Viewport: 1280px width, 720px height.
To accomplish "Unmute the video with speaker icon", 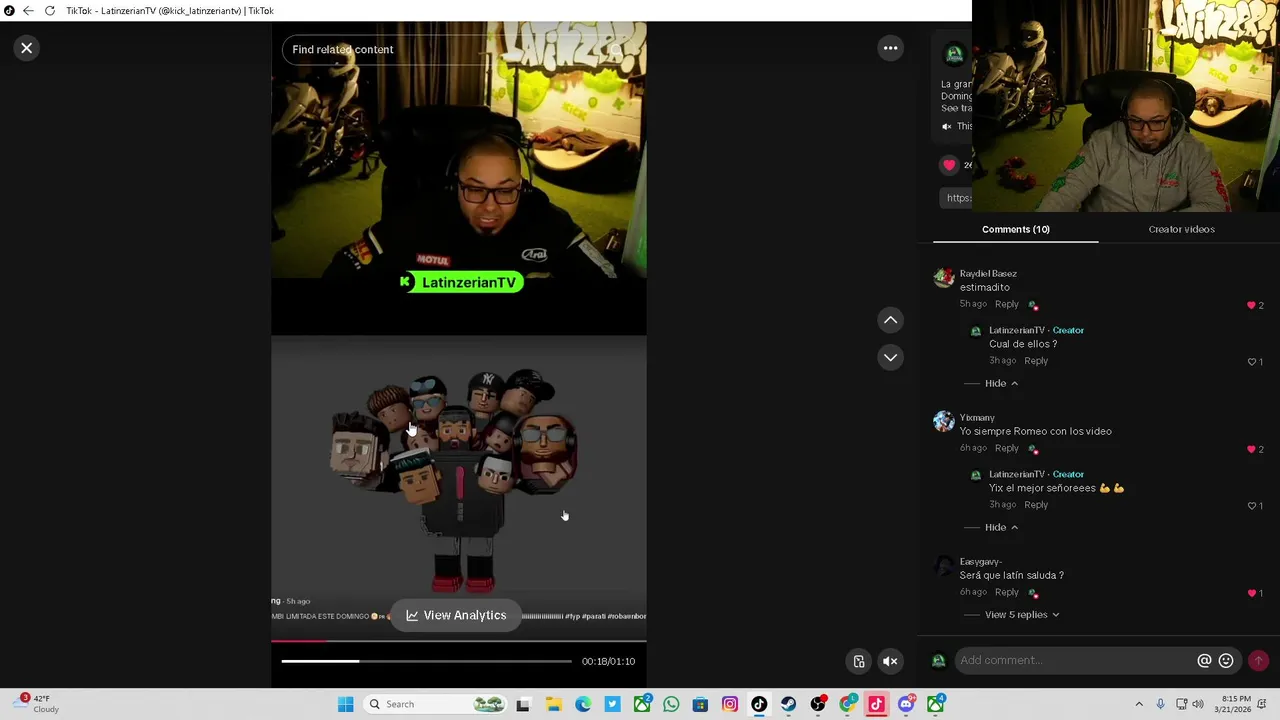I will coord(890,661).
